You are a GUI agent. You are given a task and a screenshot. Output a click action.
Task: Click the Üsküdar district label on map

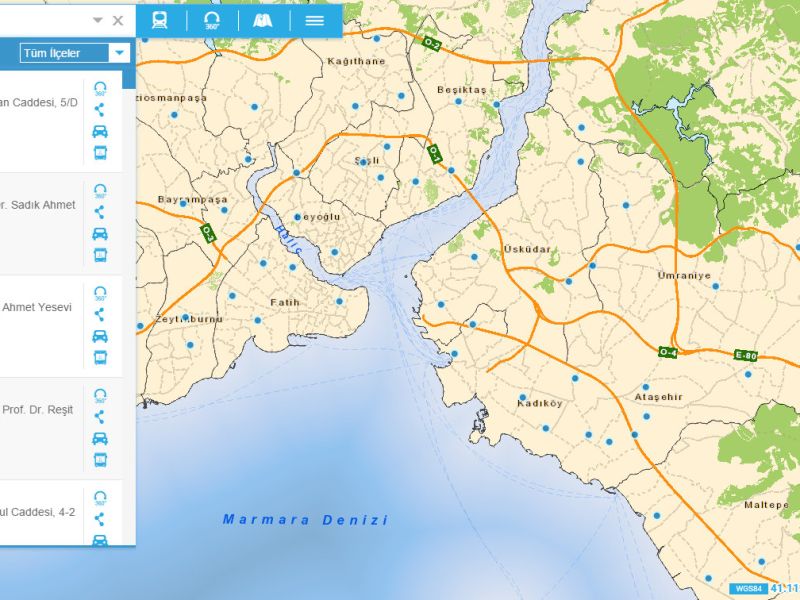528,249
